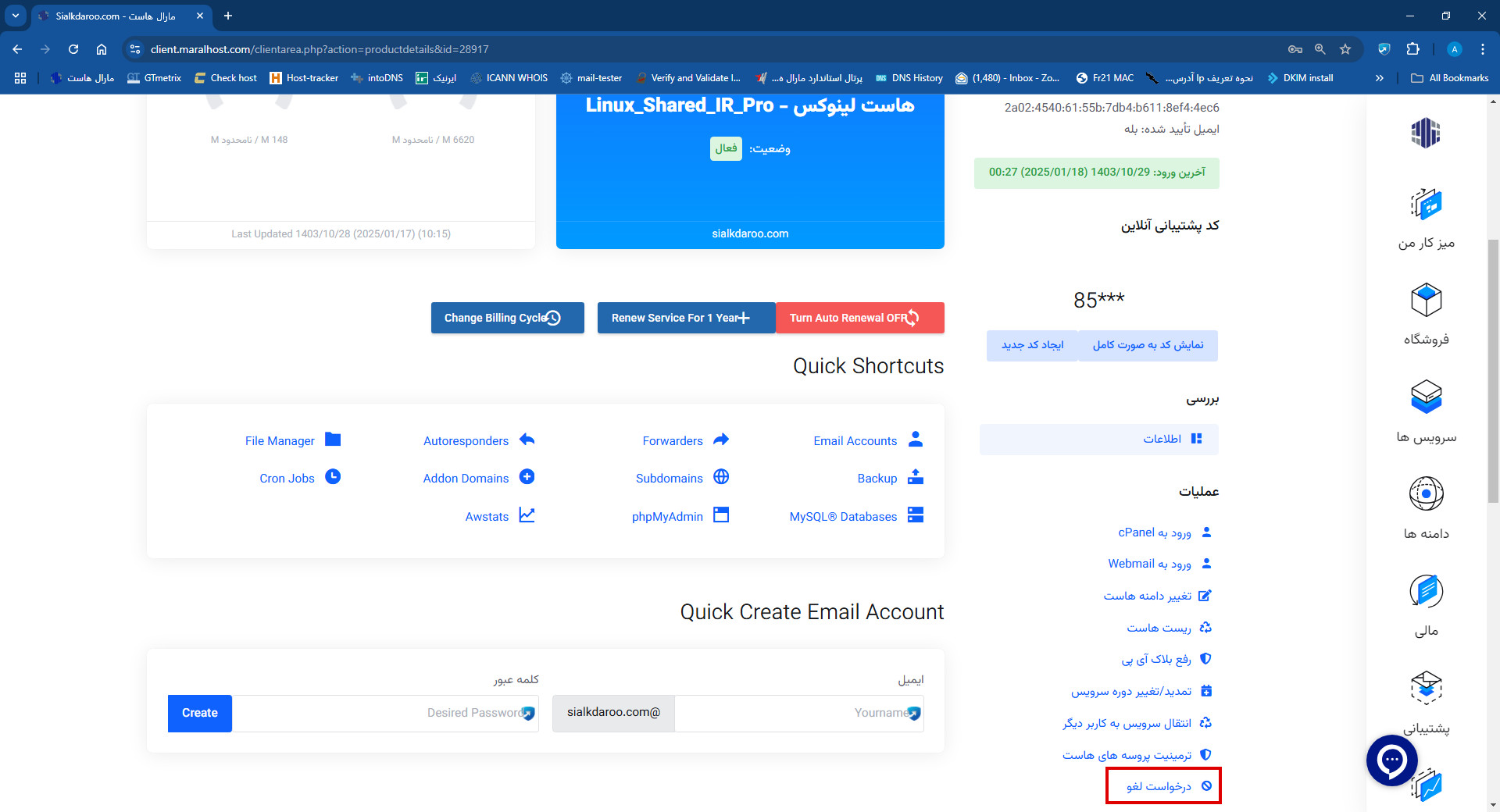Open the Chrome tab search dropdown
This screenshot has width=1500, height=812.
[x=16, y=16]
